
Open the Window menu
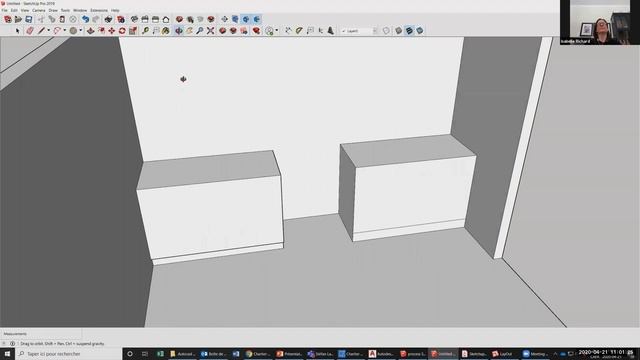tap(80, 10)
